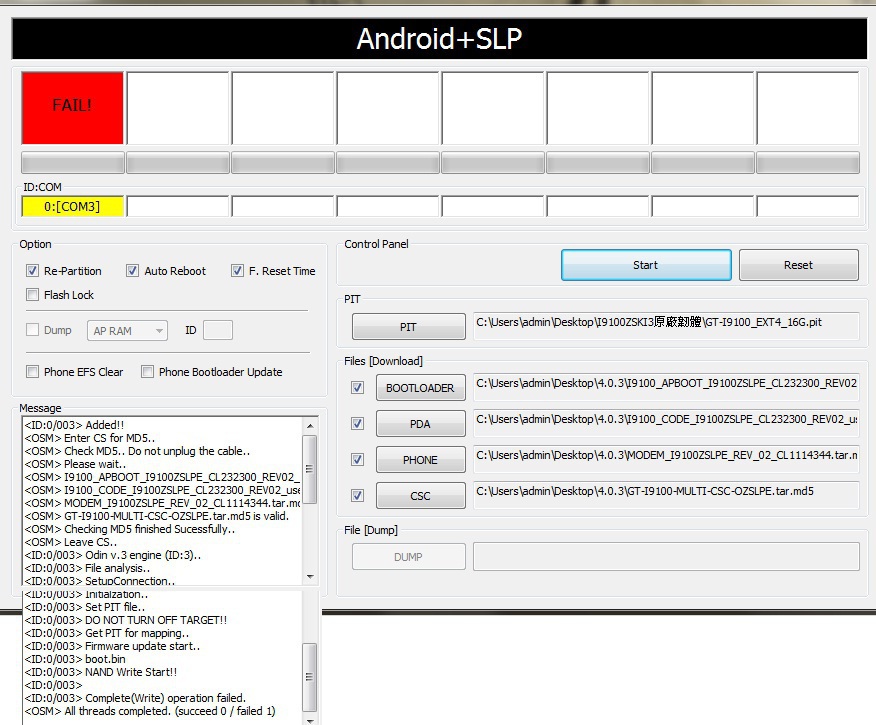Select log line 'Checking MD5 finished Sucessfully..'
Viewport: 876px width, 725px height.
pyautogui.click(x=130, y=529)
